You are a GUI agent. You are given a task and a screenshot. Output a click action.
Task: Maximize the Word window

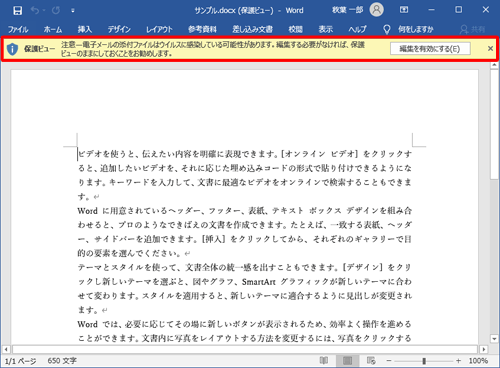coord(459,10)
